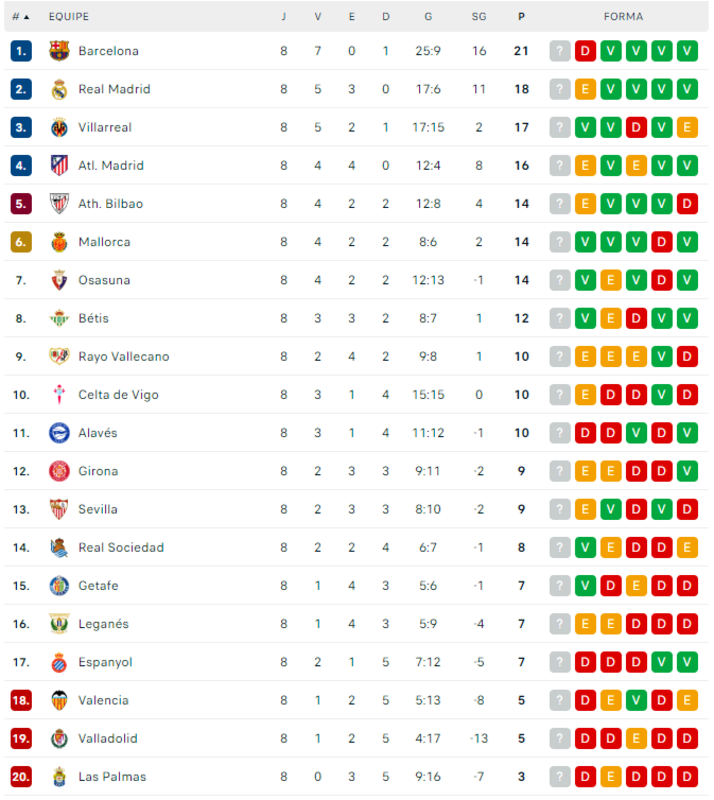Image resolution: width=714 pixels, height=800 pixels.
Task: Click Barcelona's red D form badge
Action: (585, 51)
